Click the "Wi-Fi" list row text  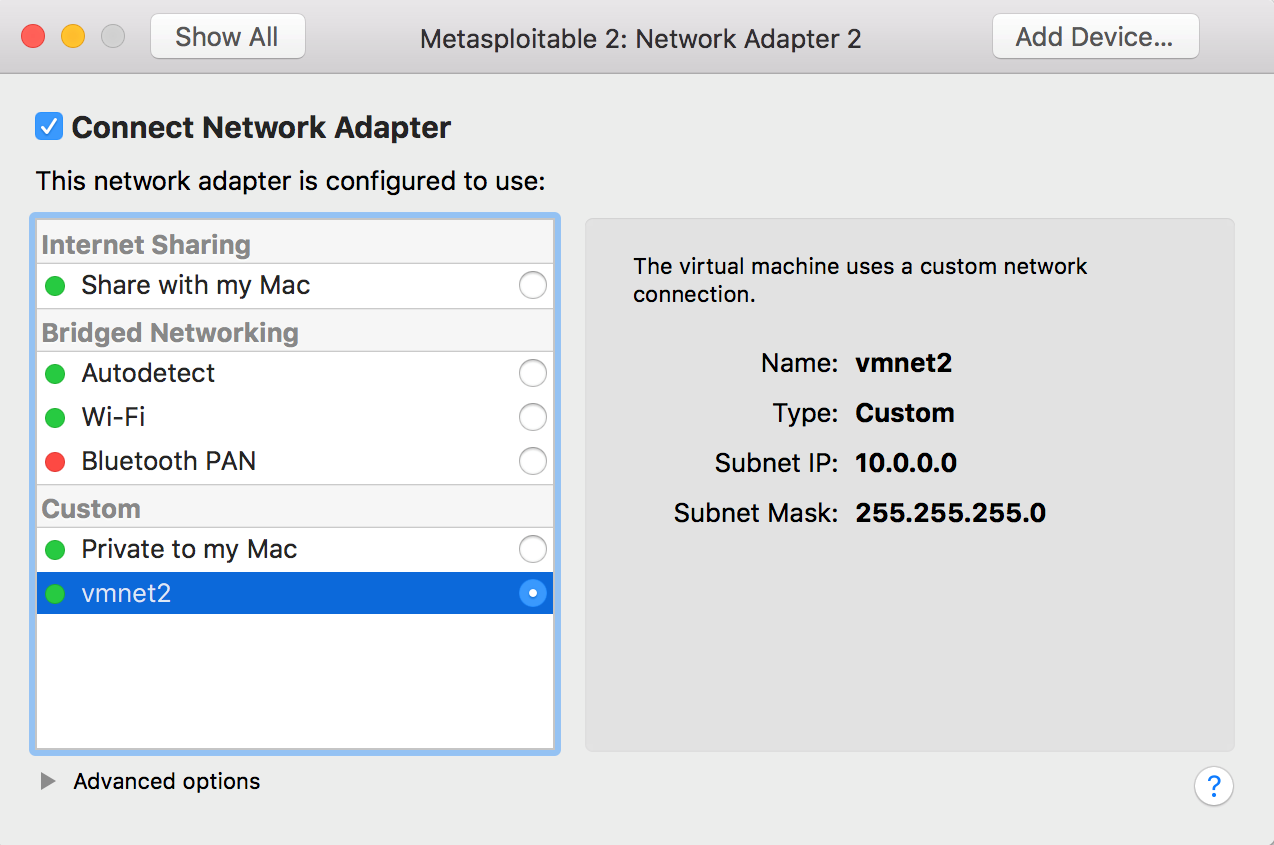[113, 417]
